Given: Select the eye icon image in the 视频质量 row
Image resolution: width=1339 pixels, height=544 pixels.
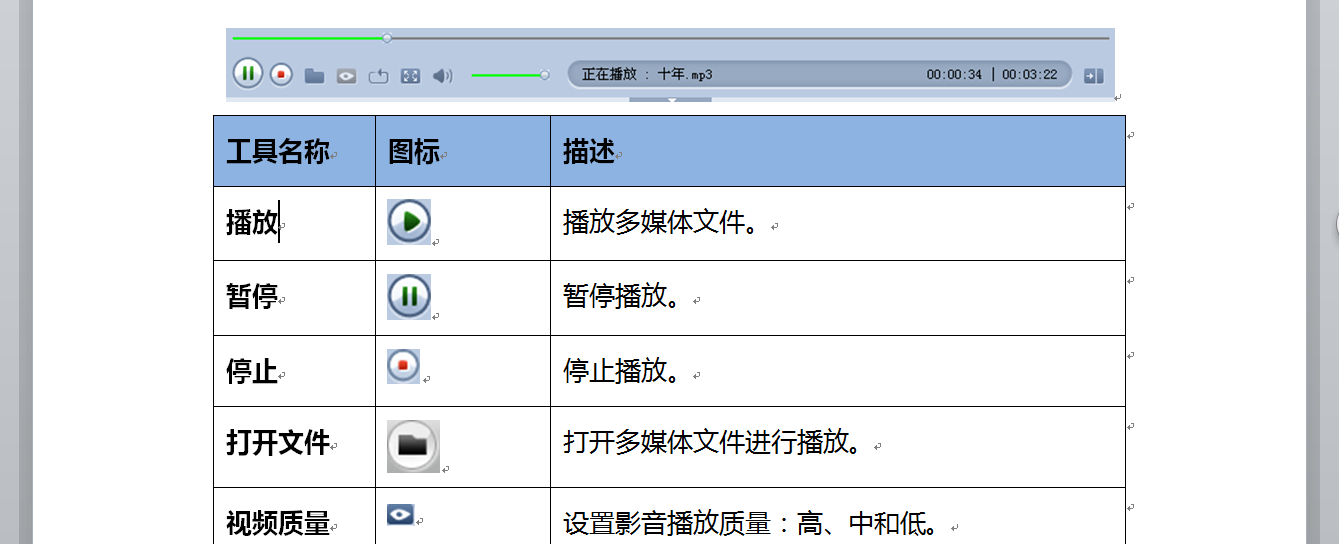Looking at the screenshot, I should click(399, 514).
